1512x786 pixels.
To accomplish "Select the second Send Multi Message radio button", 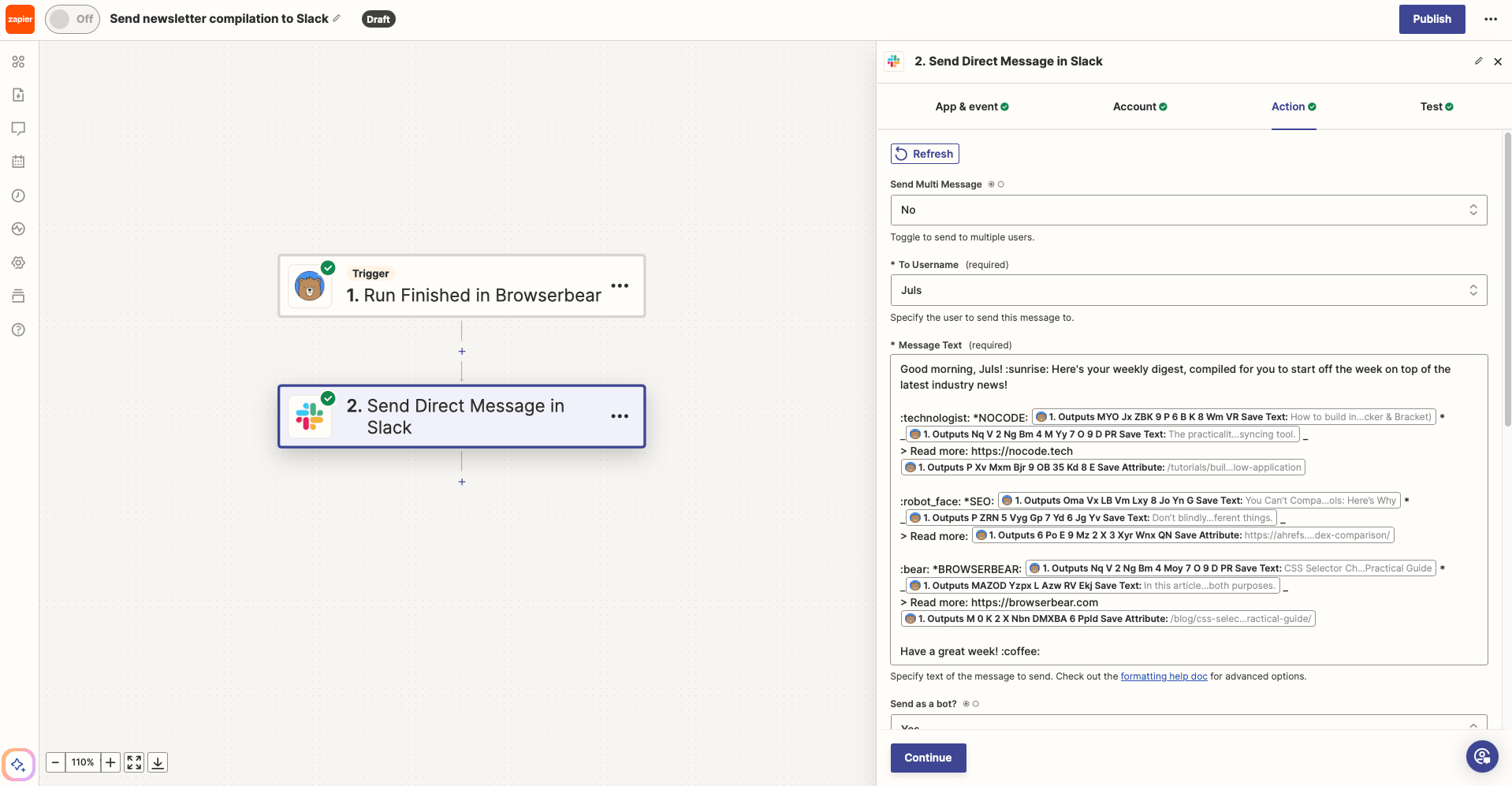I will click(1000, 184).
